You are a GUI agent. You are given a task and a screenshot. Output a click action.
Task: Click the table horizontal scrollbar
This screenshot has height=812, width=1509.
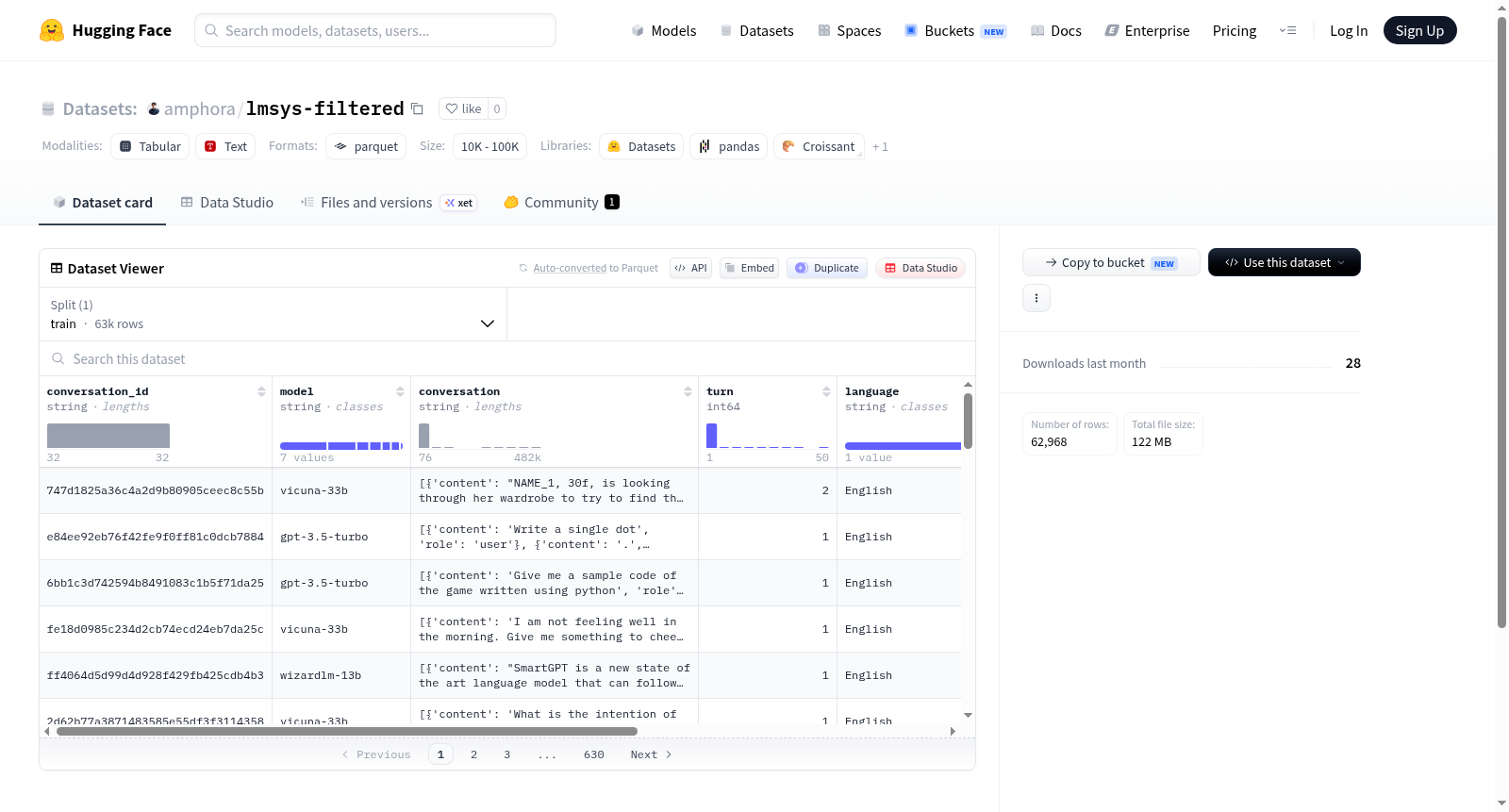(x=347, y=731)
